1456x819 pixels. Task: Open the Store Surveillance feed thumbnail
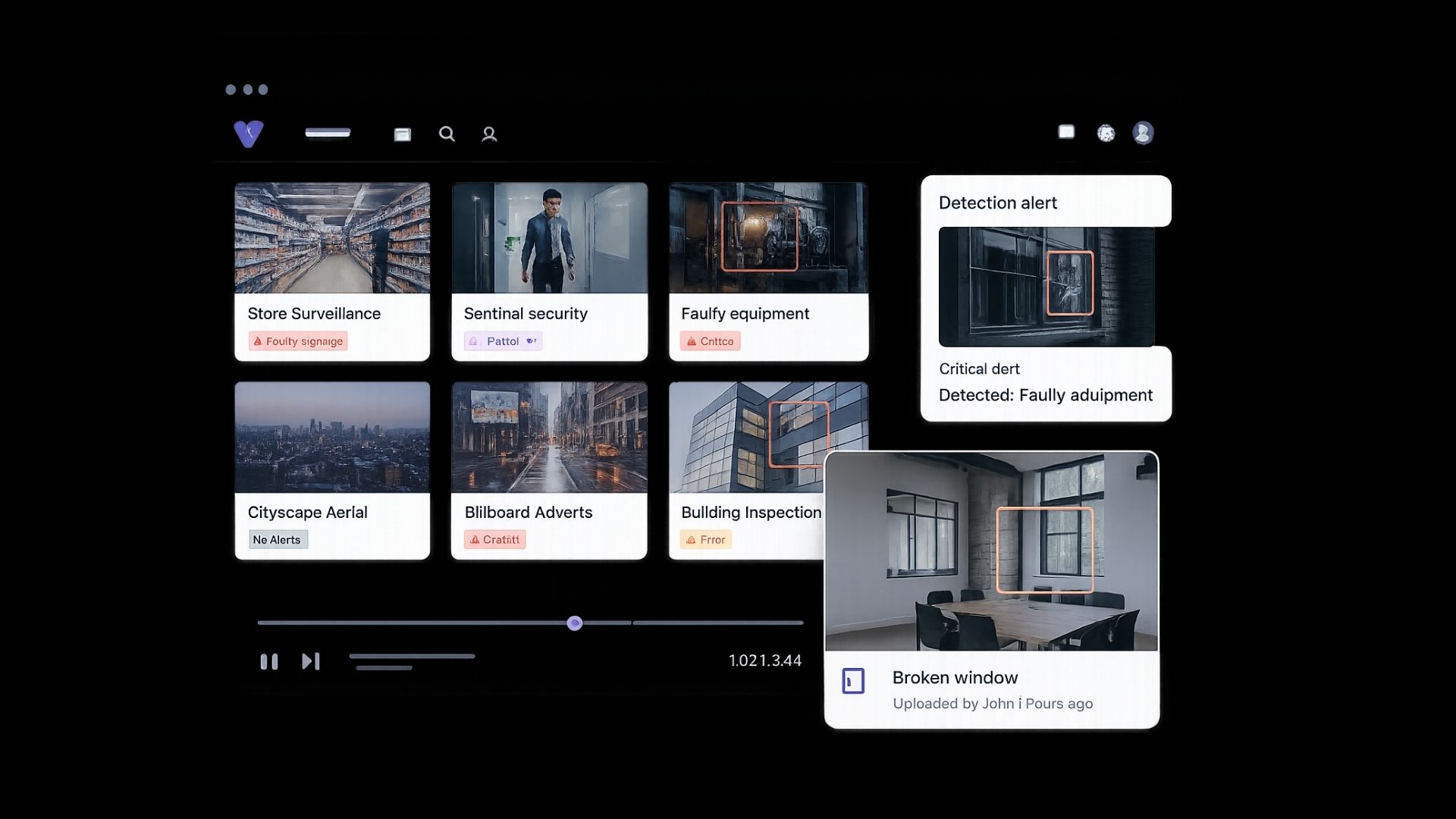pyautogui.click(x=332, y=238)
